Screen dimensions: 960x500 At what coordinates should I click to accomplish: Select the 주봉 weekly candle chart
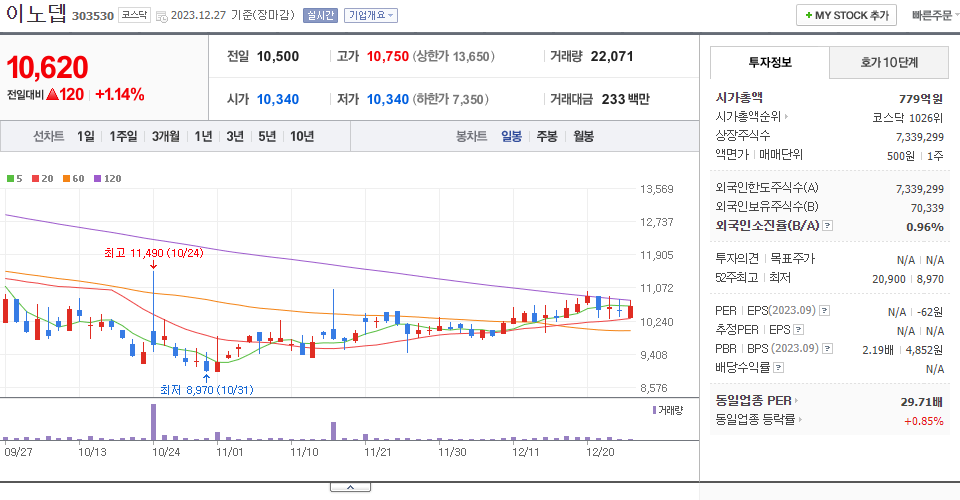coord(547,136)
